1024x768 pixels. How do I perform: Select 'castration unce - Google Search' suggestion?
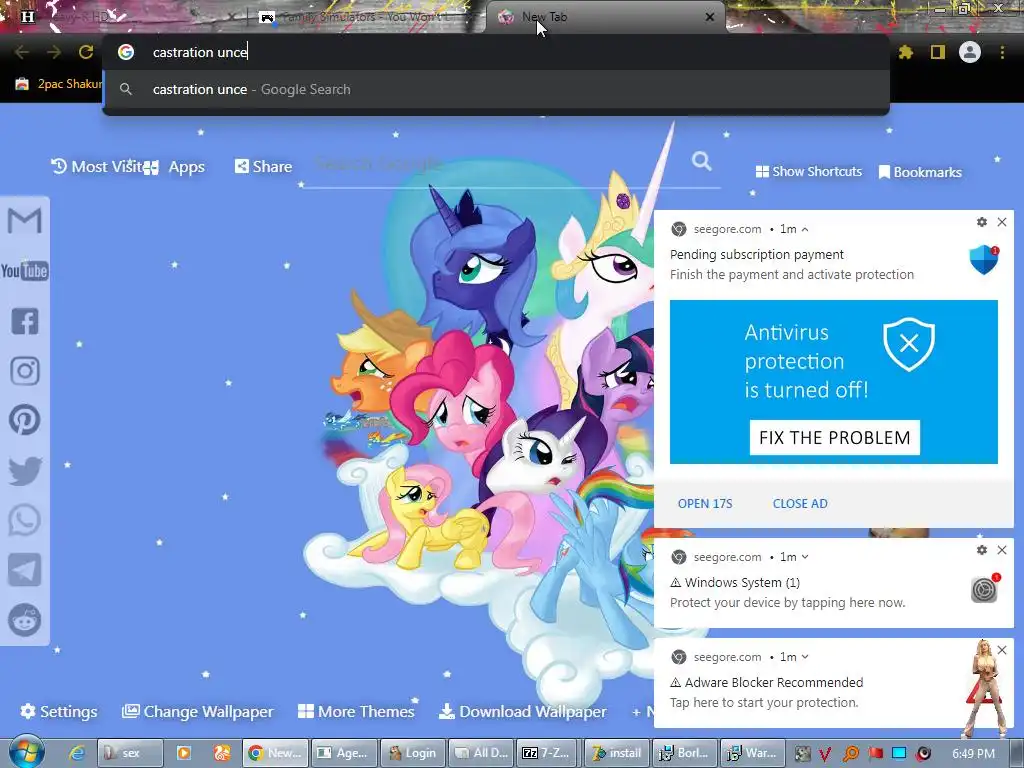496,89
